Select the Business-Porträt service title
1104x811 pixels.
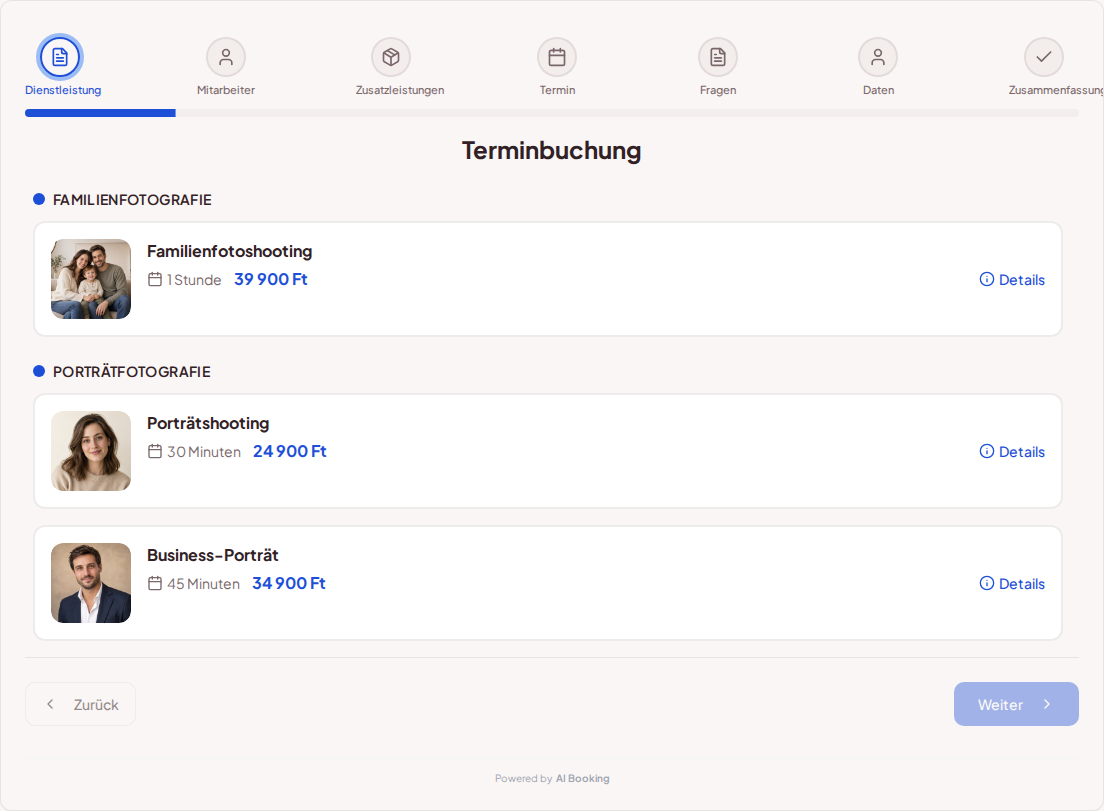(x=213, y=555)
